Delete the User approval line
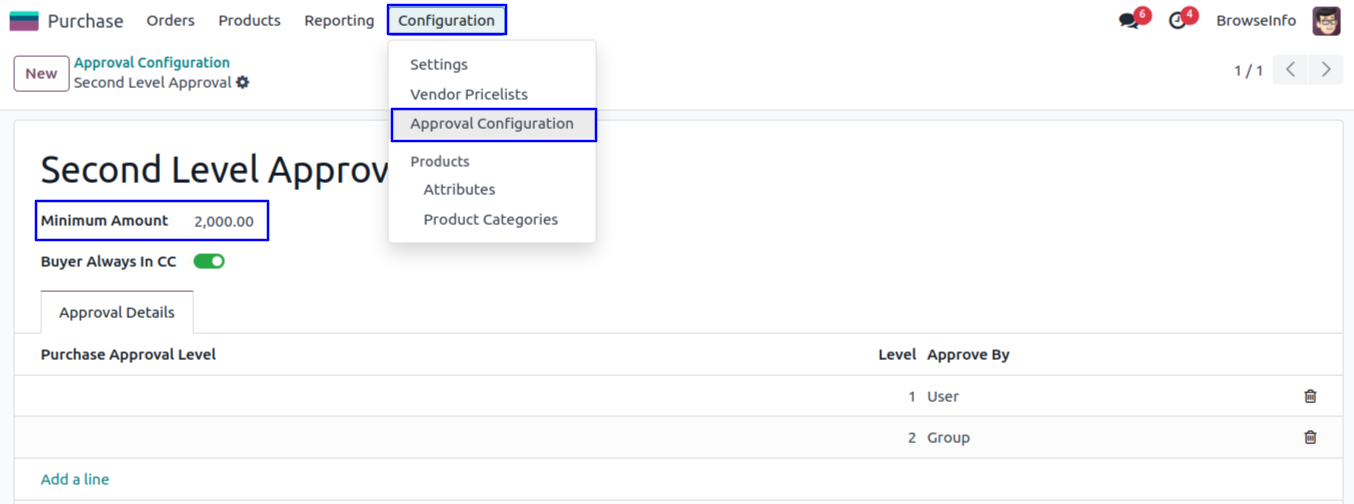Image resolution: width=1354 pixels, height=504 pixels. click(1310, 396)
